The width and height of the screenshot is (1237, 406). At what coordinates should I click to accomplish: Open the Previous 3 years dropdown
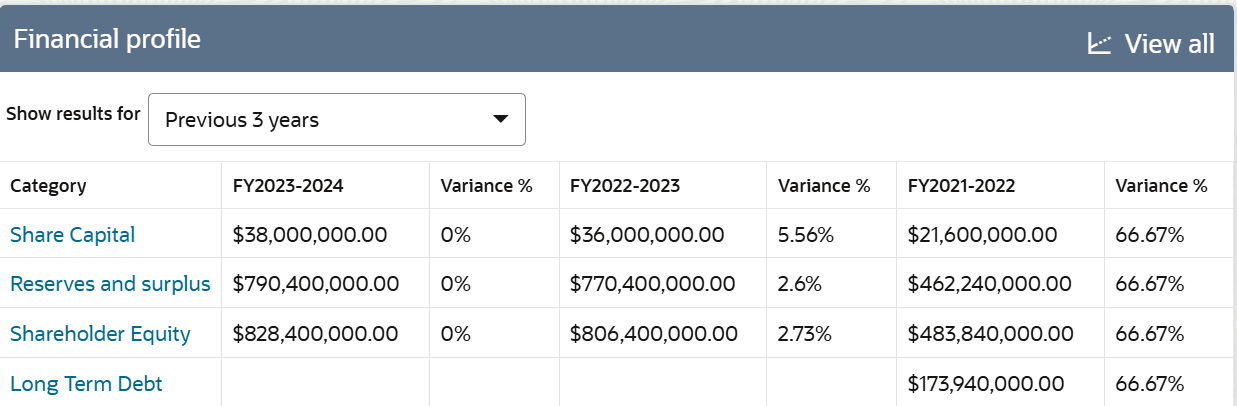[x=337, y=120]
